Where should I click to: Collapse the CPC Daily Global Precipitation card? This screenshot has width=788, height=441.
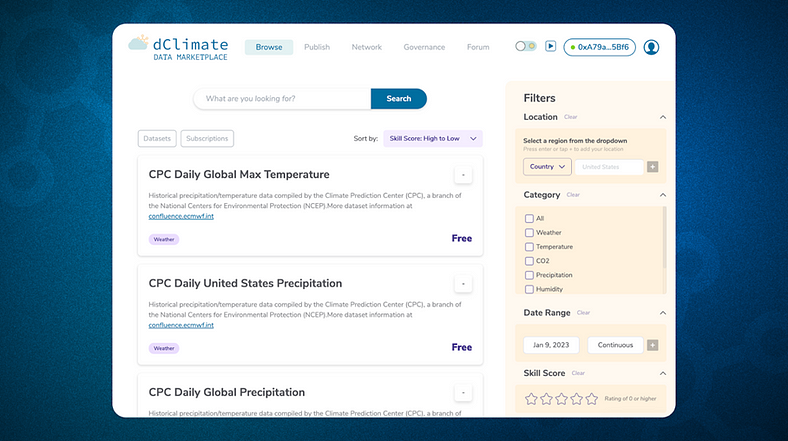463,393
